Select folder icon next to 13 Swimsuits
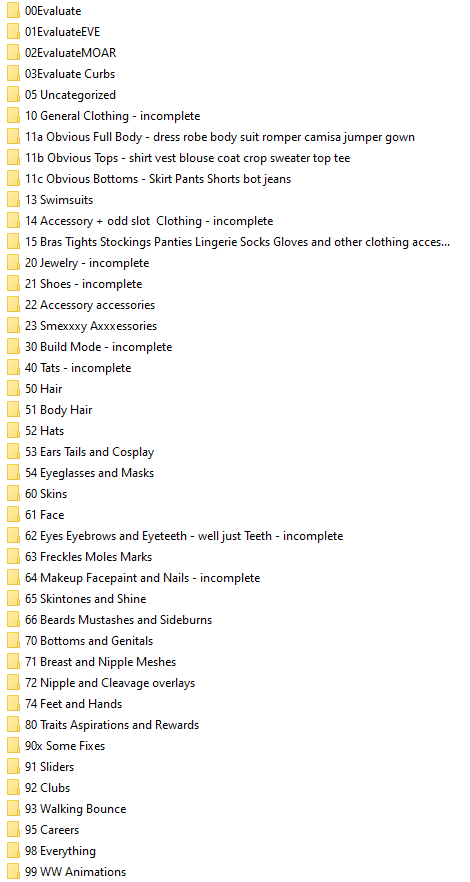The width and height of the screenshot is (470, 882). [x=13, y=200]
